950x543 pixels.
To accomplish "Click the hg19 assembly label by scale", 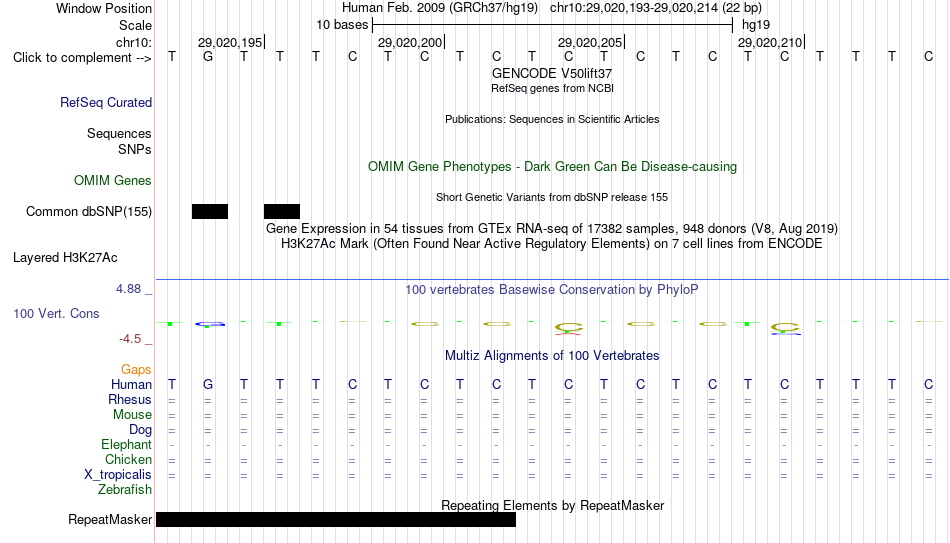I will coord(756,25).
